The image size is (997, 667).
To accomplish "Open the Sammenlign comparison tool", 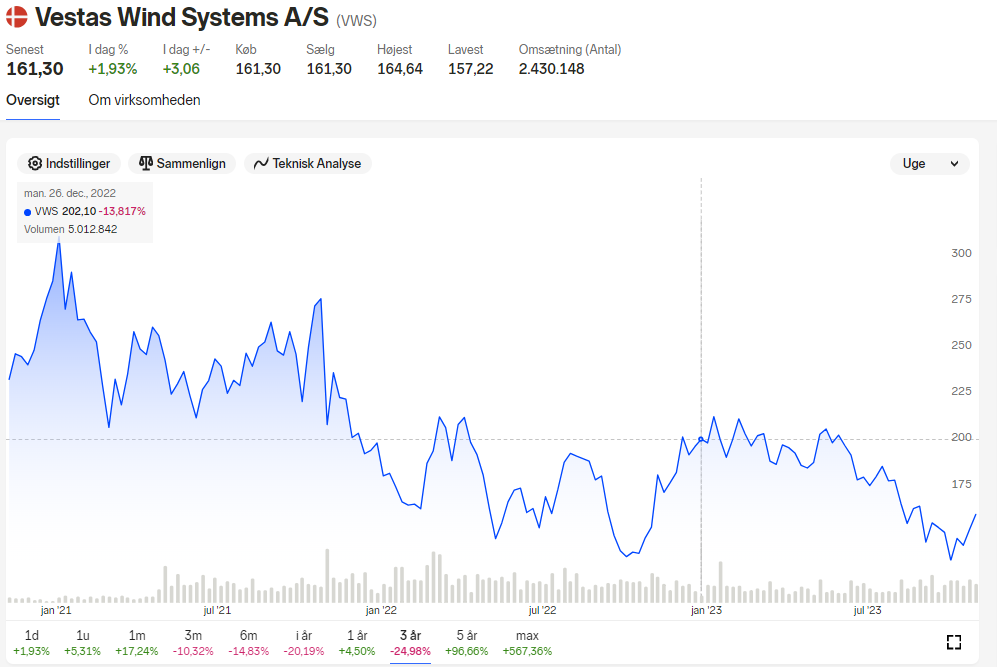I will 182,163.
